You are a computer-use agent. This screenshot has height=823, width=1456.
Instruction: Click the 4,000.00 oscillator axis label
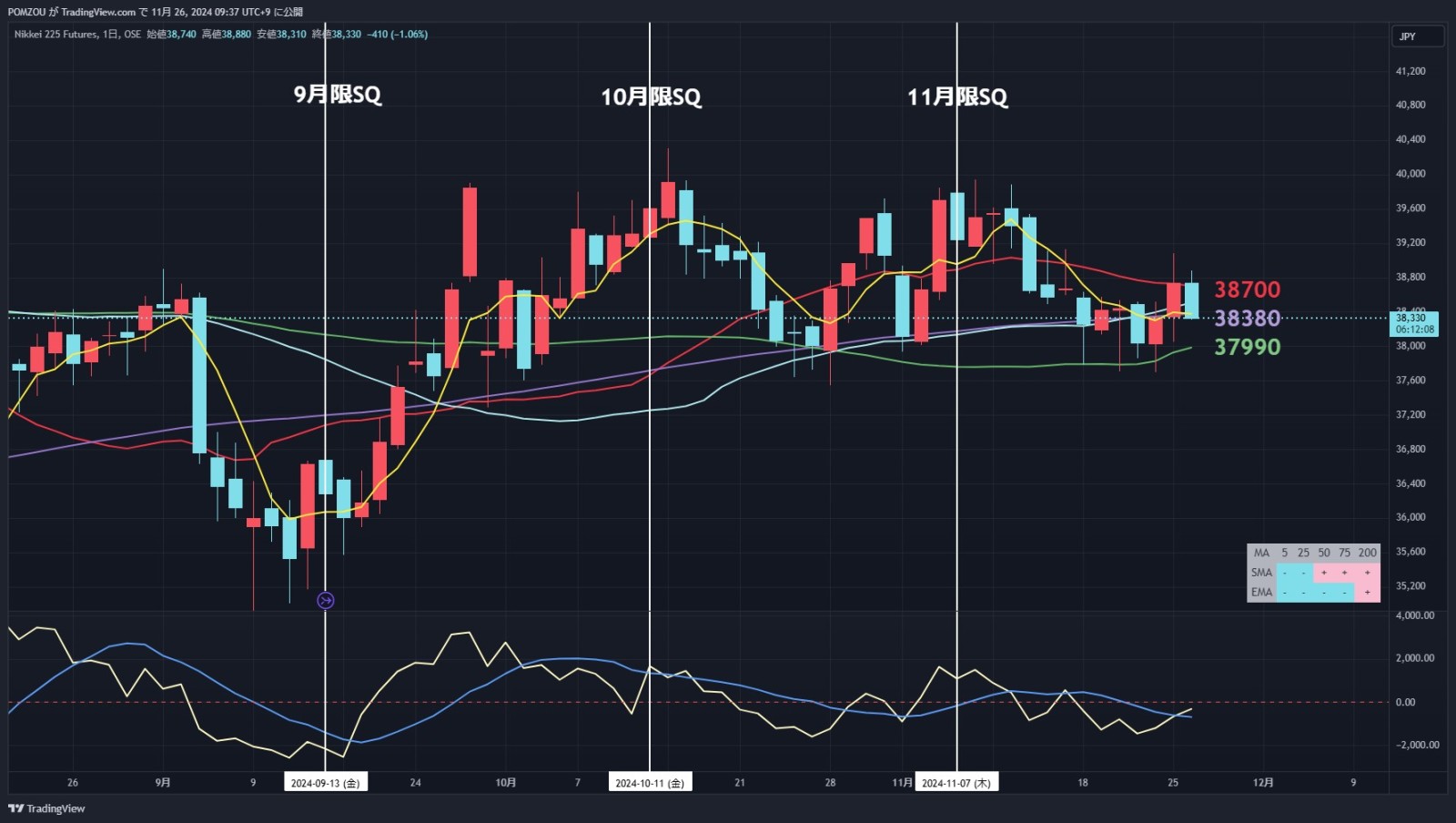coord(1415,615)
